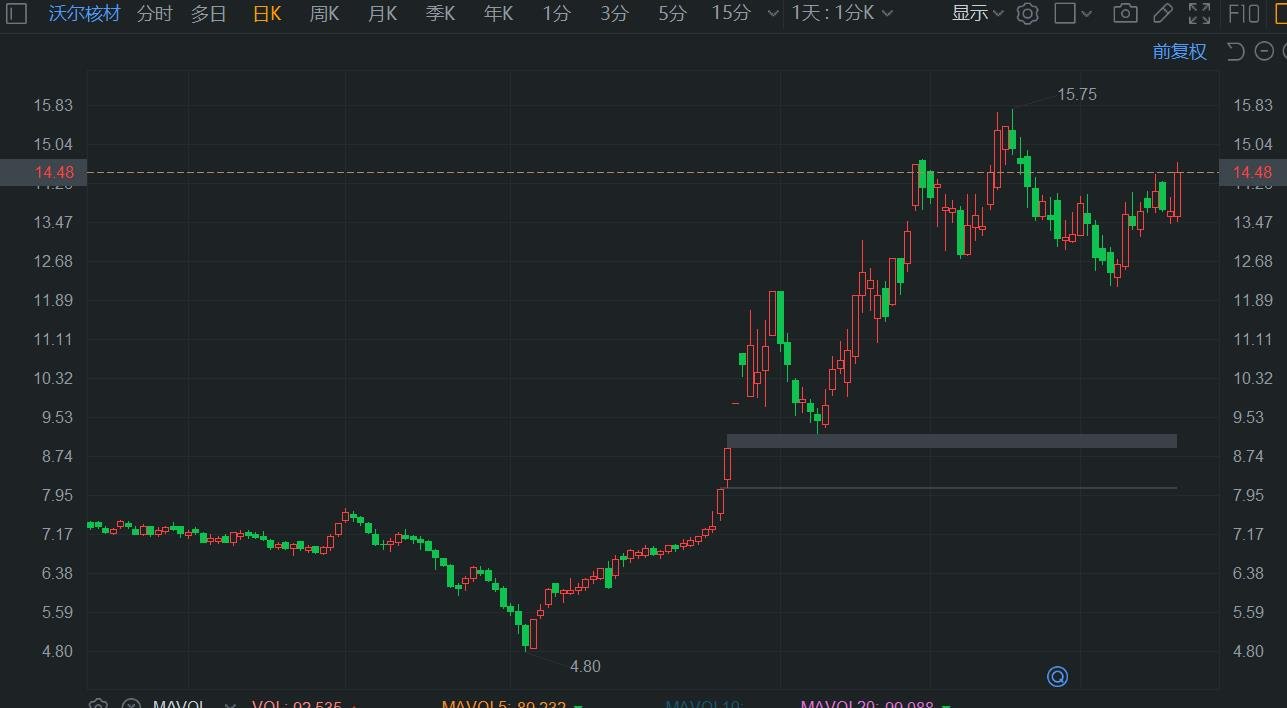Viewport: 1287px width, 708px height.
Task: Select the 分时 intraday view
Action: [x=154, y=14]
